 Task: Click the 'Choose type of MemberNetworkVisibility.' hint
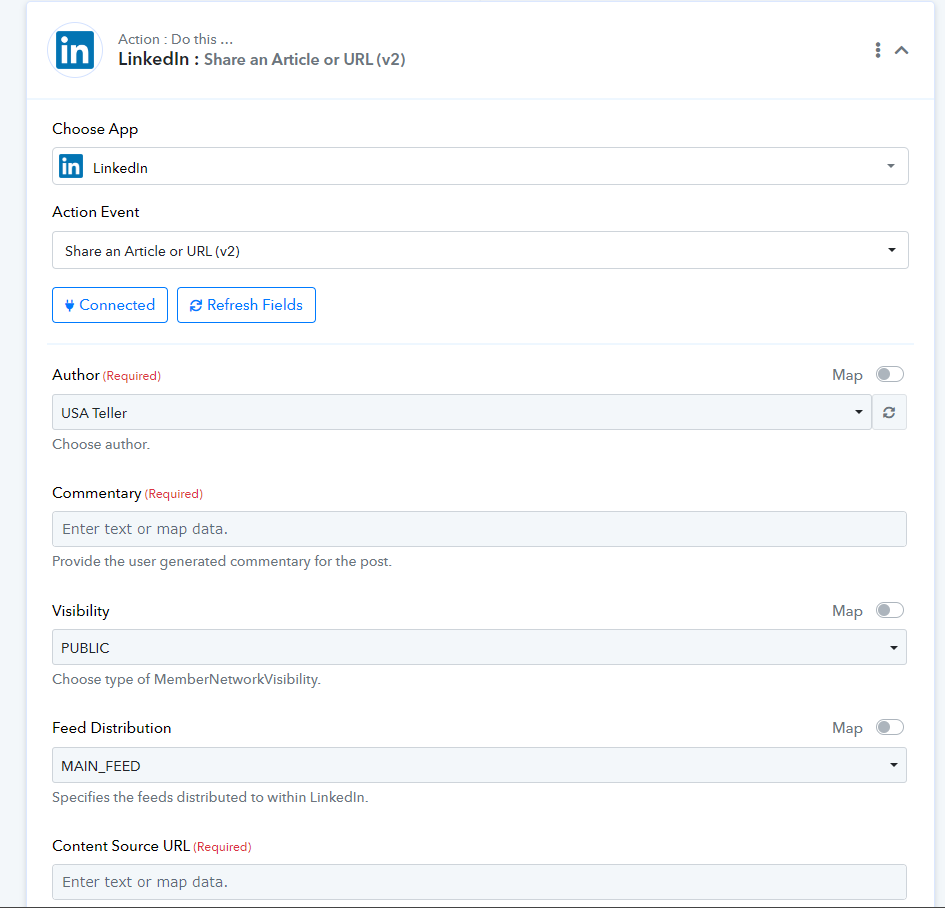tap(186, 680)
